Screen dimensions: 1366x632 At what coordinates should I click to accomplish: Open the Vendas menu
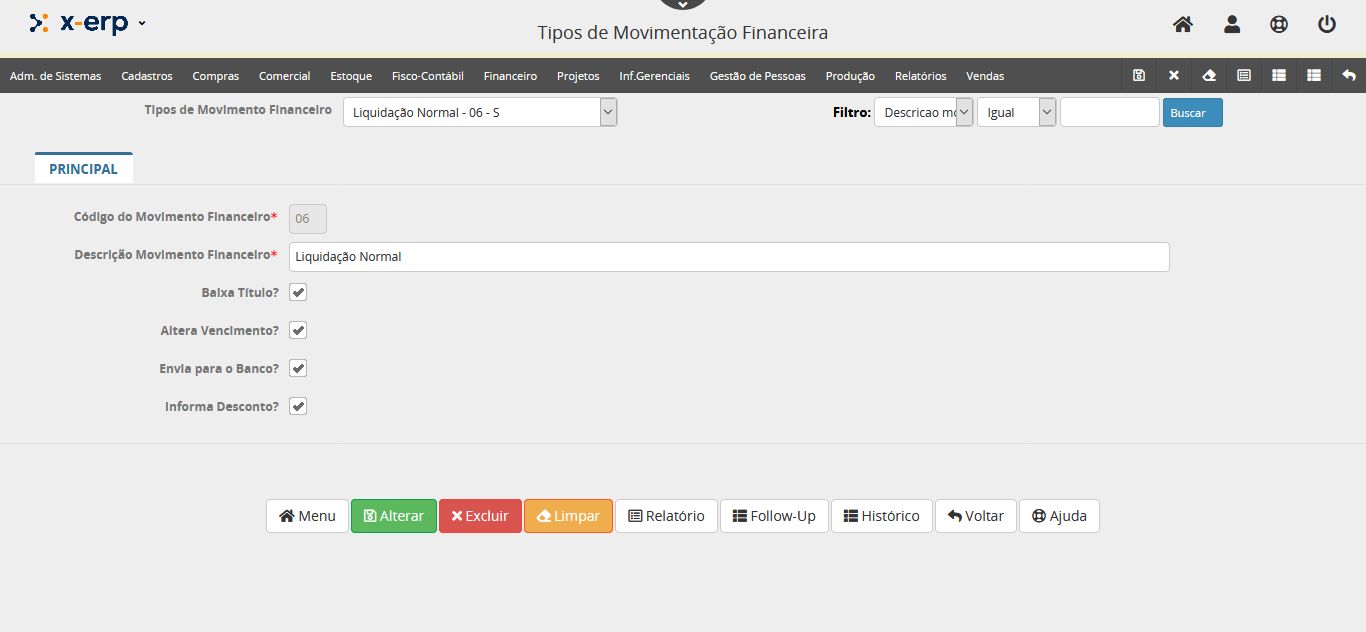pyautogui.click(x=985, y=76)
